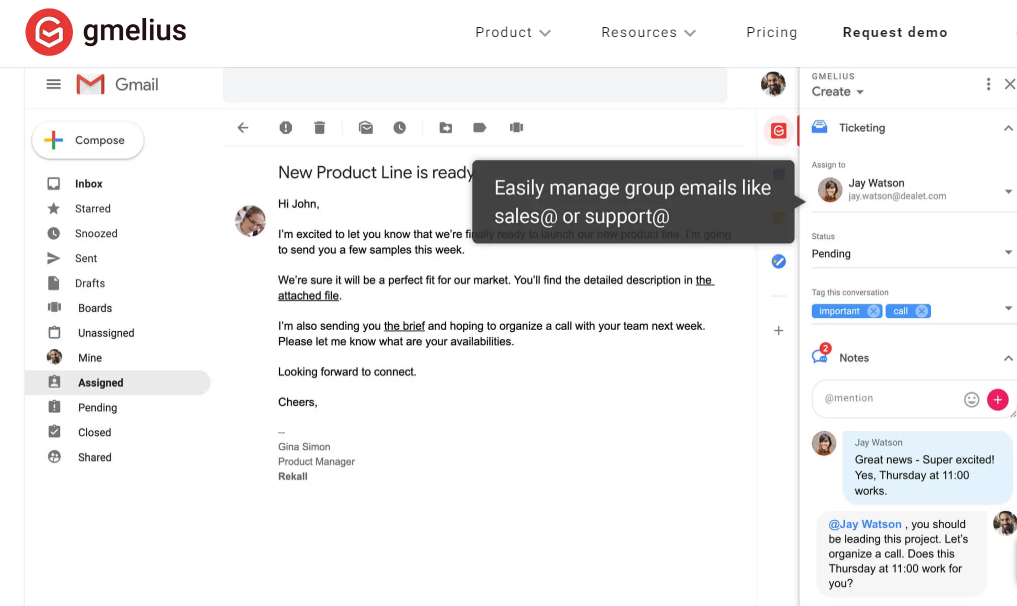Viewport: 1017px width, 606px height.
Task: Click the snooze clock icon
Action: (x=400, y=128)
